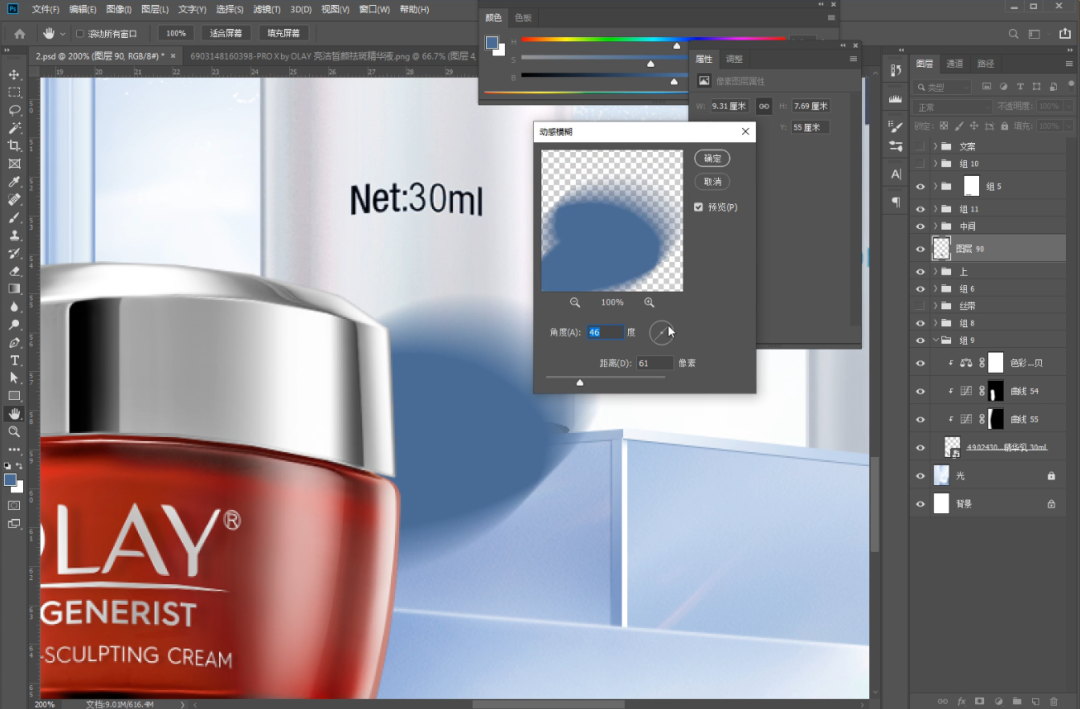This screenshot has height=709, width=1080.
Task: Click 确定 in motion blur dialog
Action: click(x=712, y=158)
